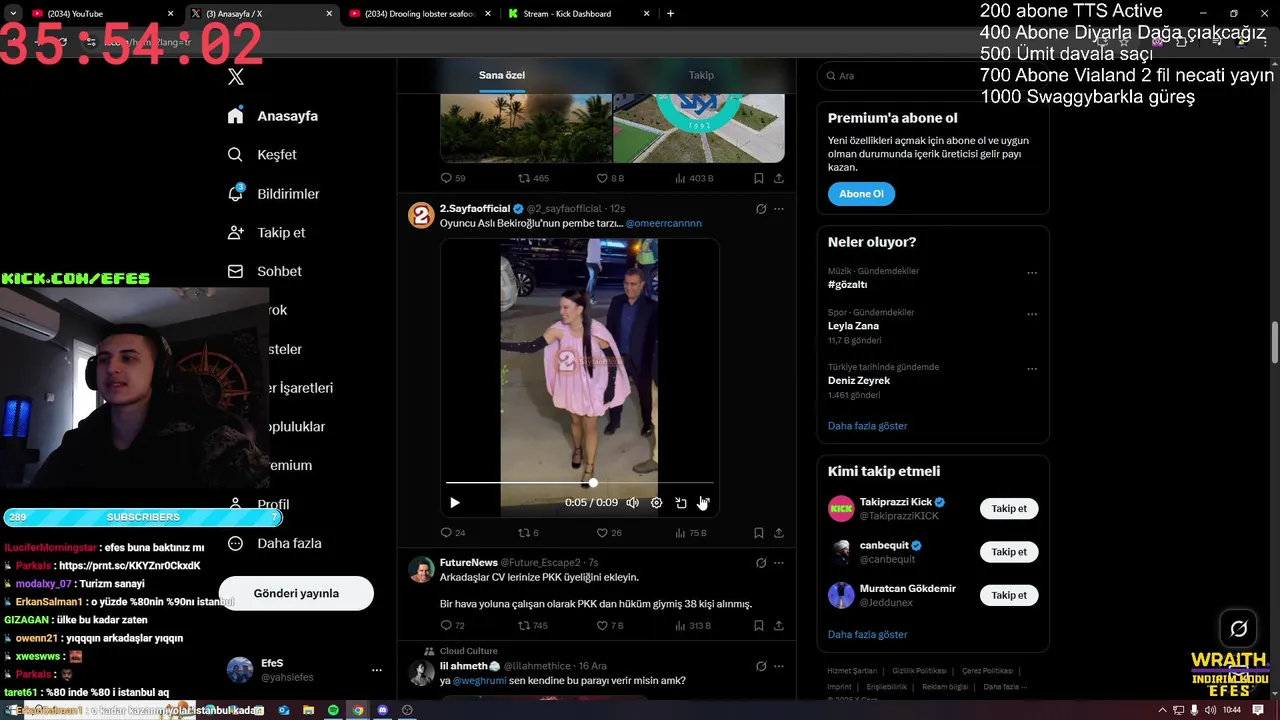Open more options for #gözaltı trend
The width and height of the screenshot is (1280, 720).
[x=1032, y=273]
